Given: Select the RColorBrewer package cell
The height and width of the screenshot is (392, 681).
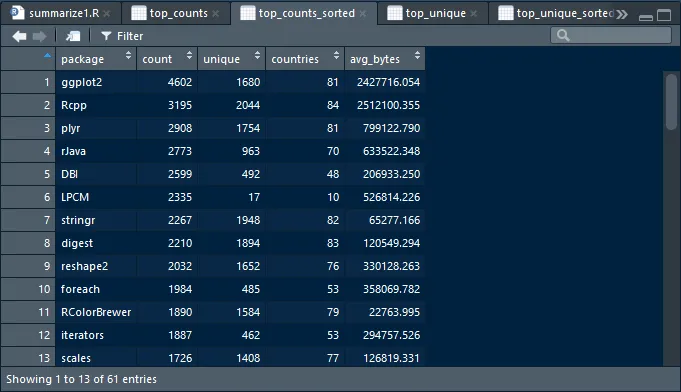Looking at the screenshot, I should coord(96,312).
